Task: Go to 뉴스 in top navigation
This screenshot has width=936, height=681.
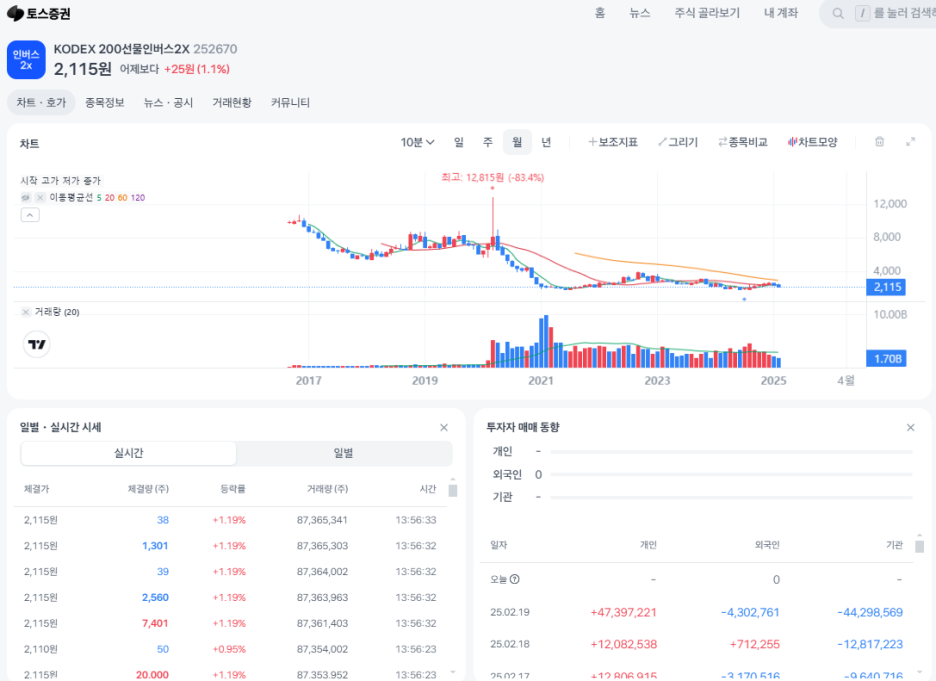Action: pos(639,13)
